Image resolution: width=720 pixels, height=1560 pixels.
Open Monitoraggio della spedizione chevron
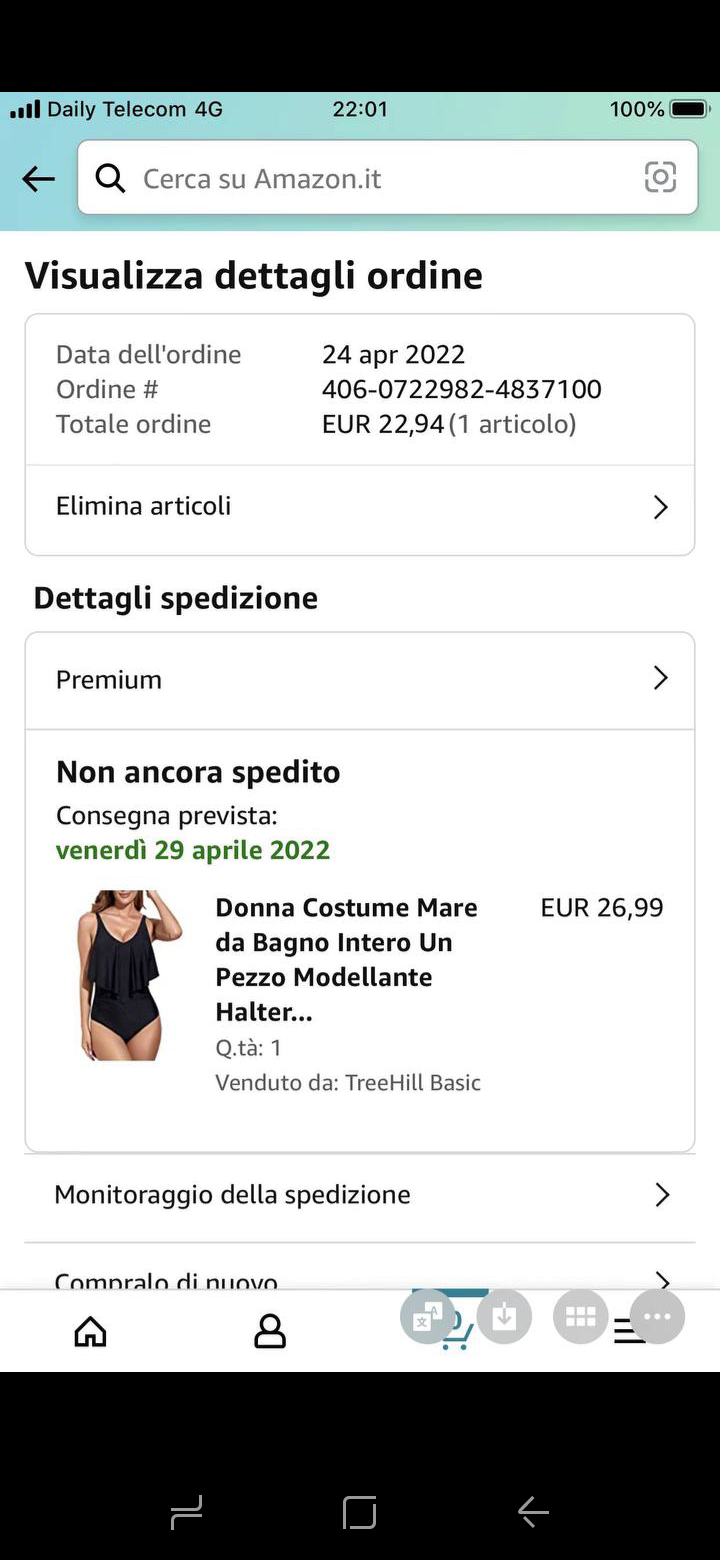(661, 1195)
